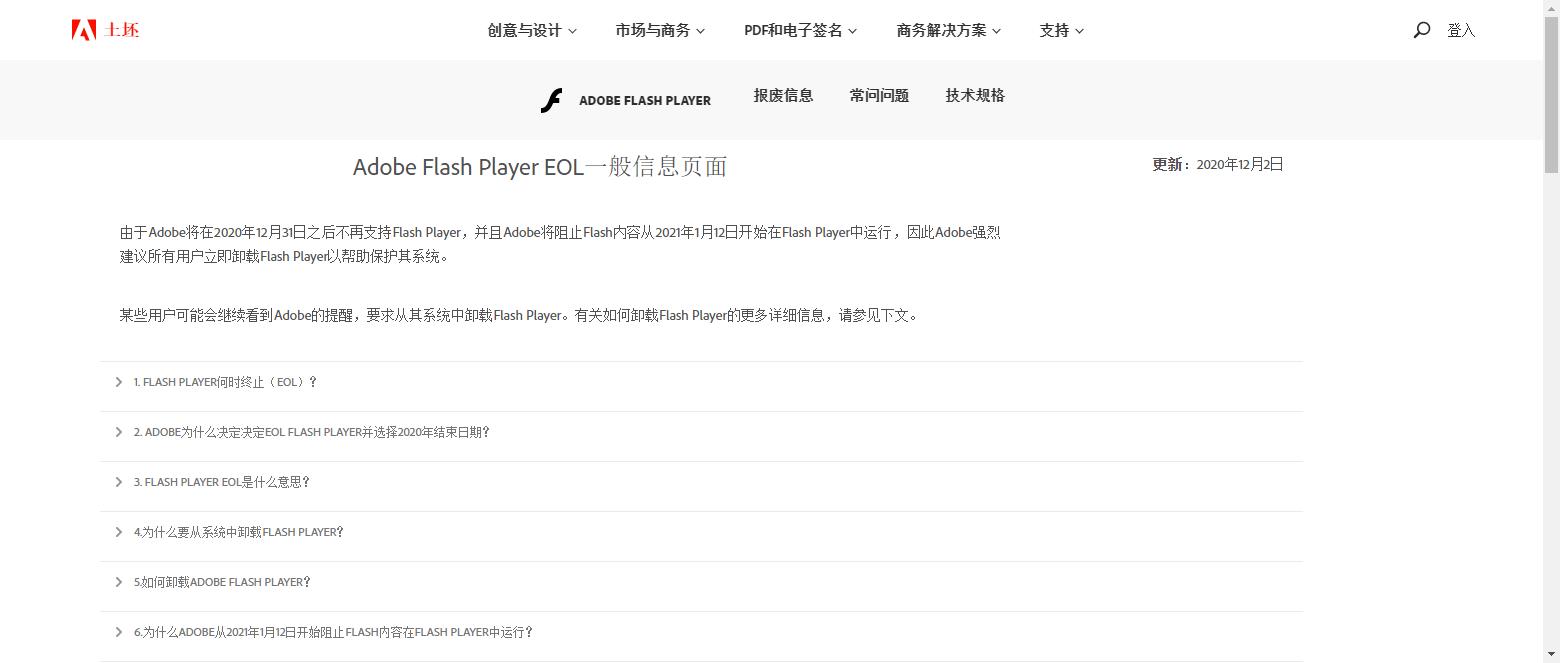Click the Adobe logo icon
This screenshot has height=663, width=1560.
84,30
